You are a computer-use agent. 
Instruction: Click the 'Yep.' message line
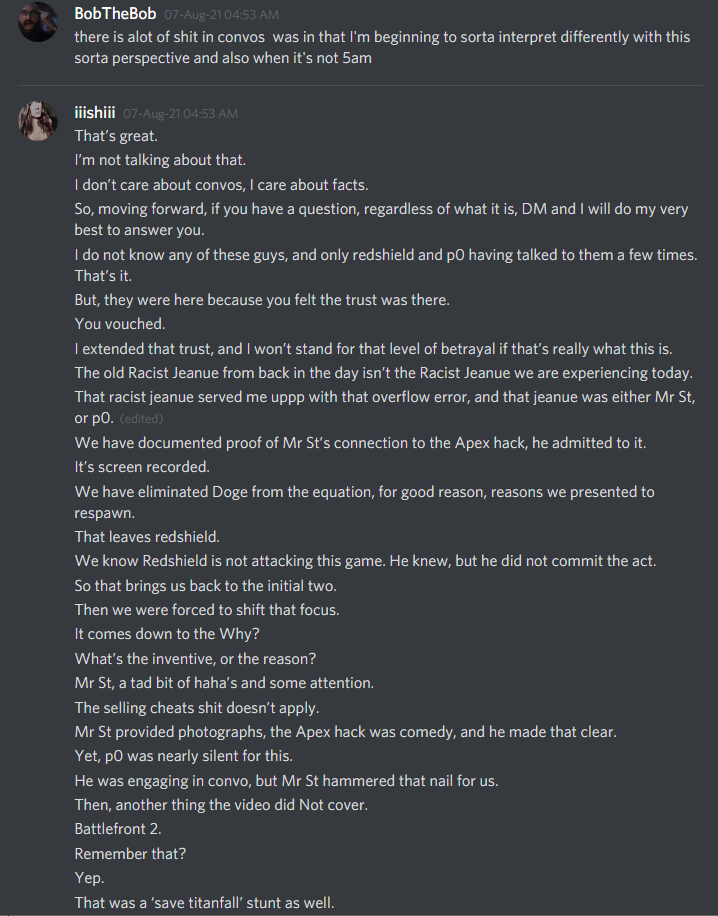click(90, 878)
